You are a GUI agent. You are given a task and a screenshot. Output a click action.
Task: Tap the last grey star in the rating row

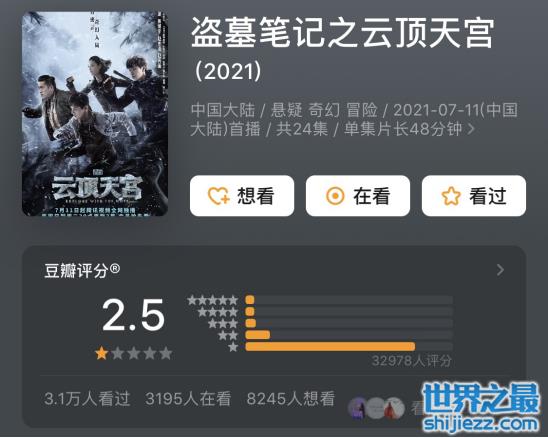(x=166, y=353)
